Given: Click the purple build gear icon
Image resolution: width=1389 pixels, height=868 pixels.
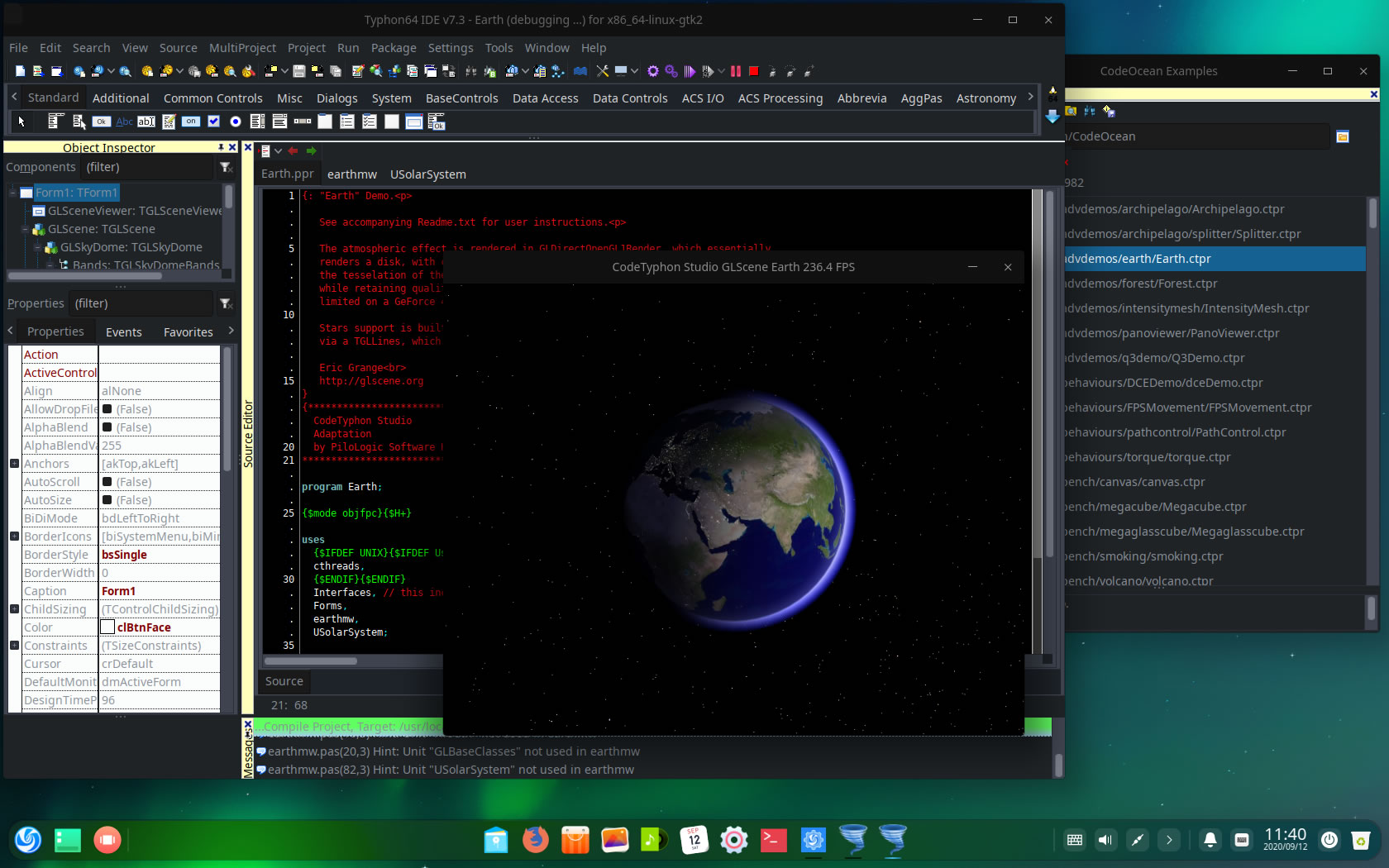Looking at the screenshot, I should coord(652,72).
